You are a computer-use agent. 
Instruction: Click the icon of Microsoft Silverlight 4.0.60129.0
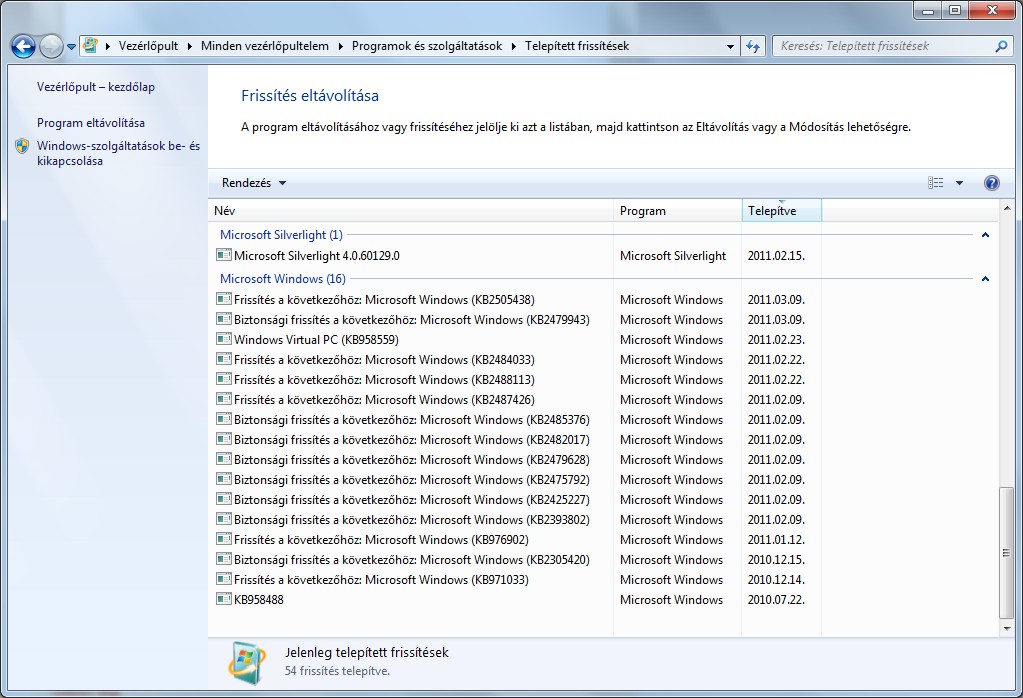coord(224,255)
